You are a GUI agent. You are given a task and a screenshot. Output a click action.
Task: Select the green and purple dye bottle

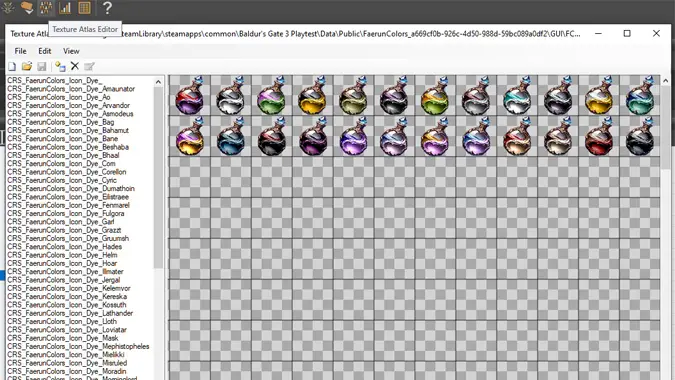point(272,96)
